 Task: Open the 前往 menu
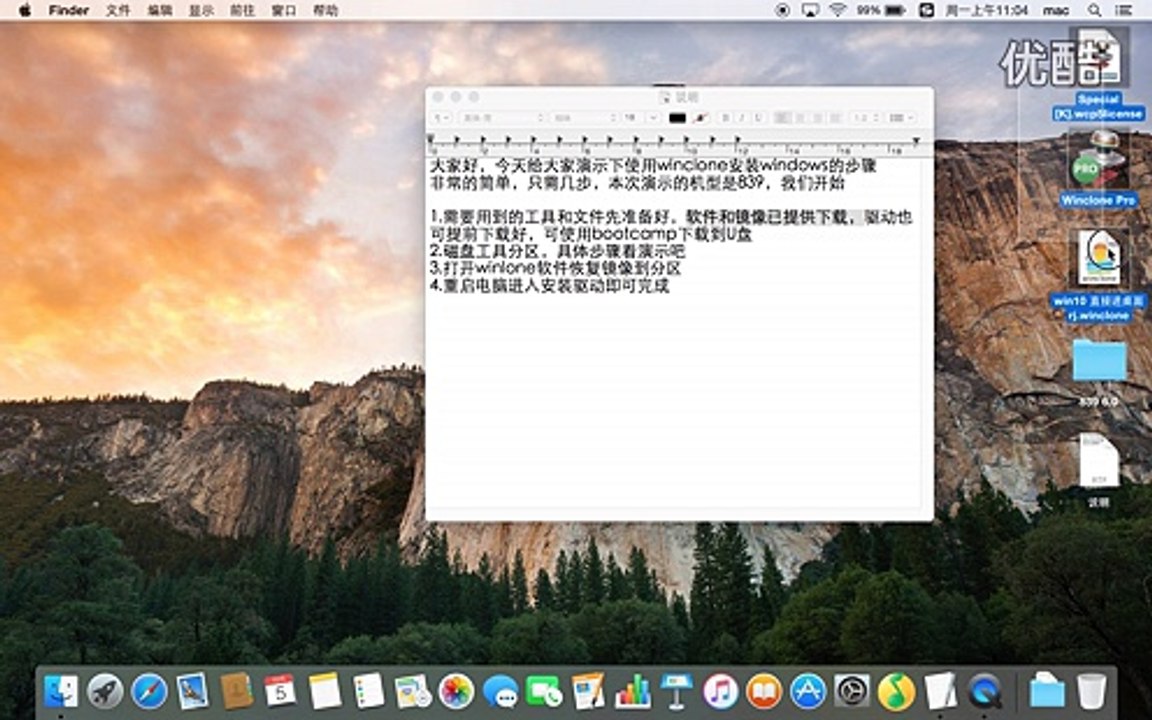242,10
